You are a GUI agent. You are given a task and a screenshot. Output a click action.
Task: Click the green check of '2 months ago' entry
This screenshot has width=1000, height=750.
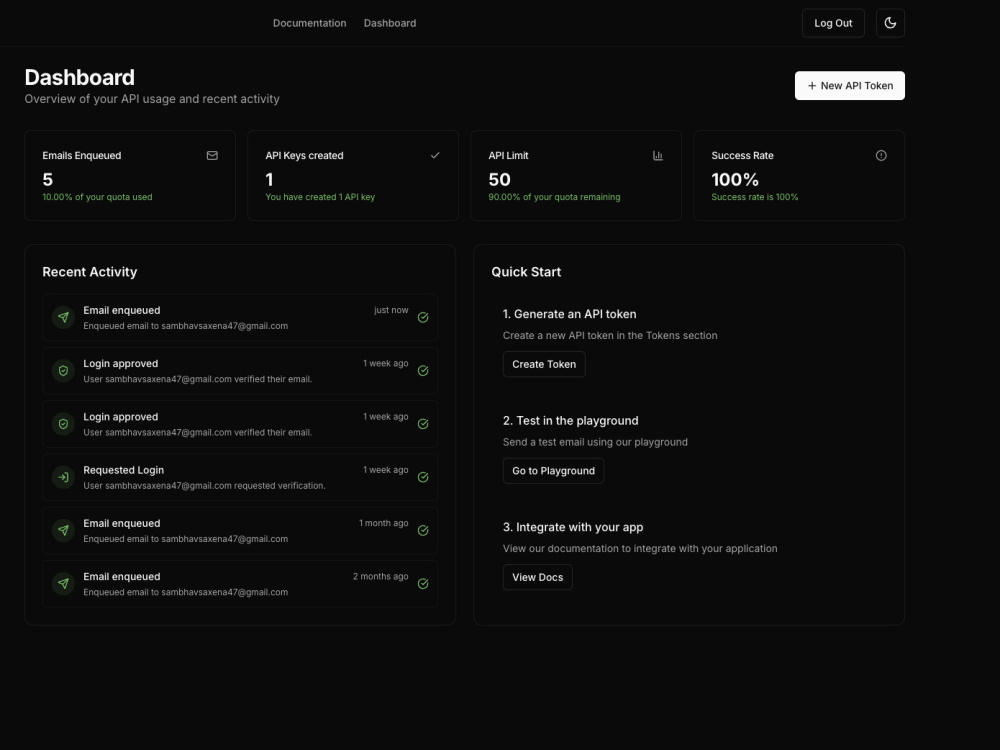423,584
